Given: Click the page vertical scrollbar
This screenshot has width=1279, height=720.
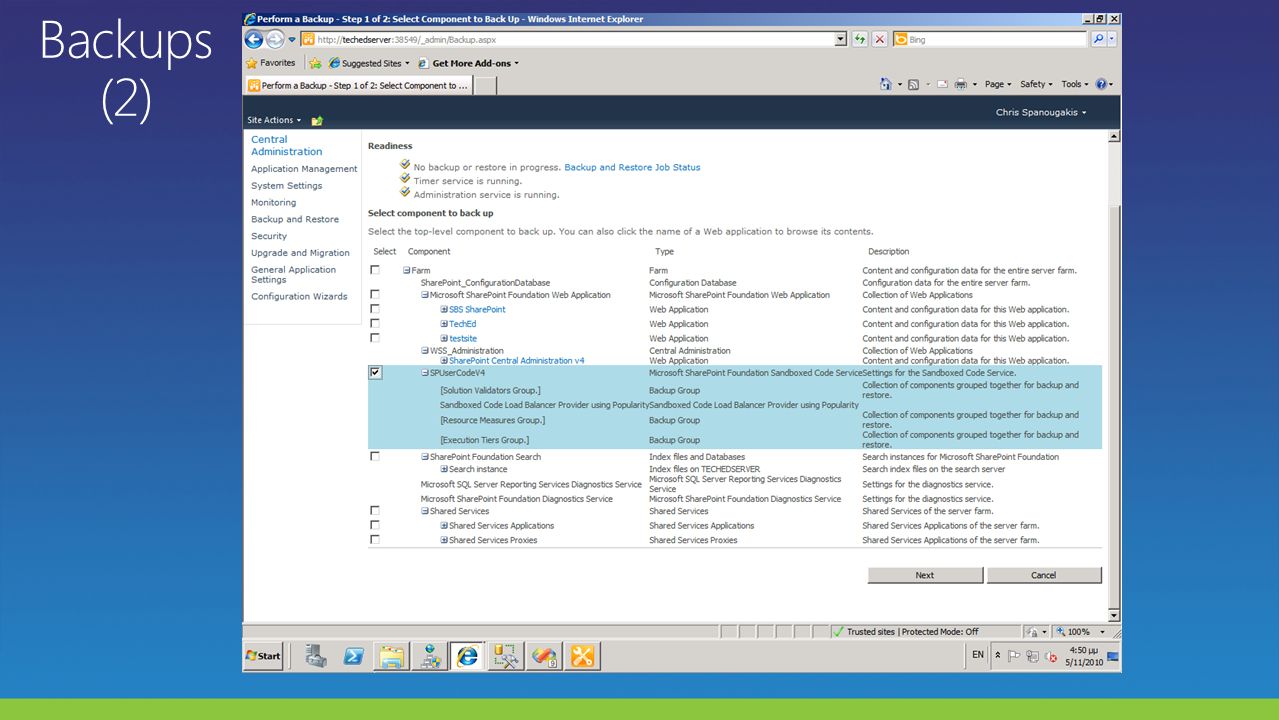Looking at the screenshot, I should [x=1114, y=375].
